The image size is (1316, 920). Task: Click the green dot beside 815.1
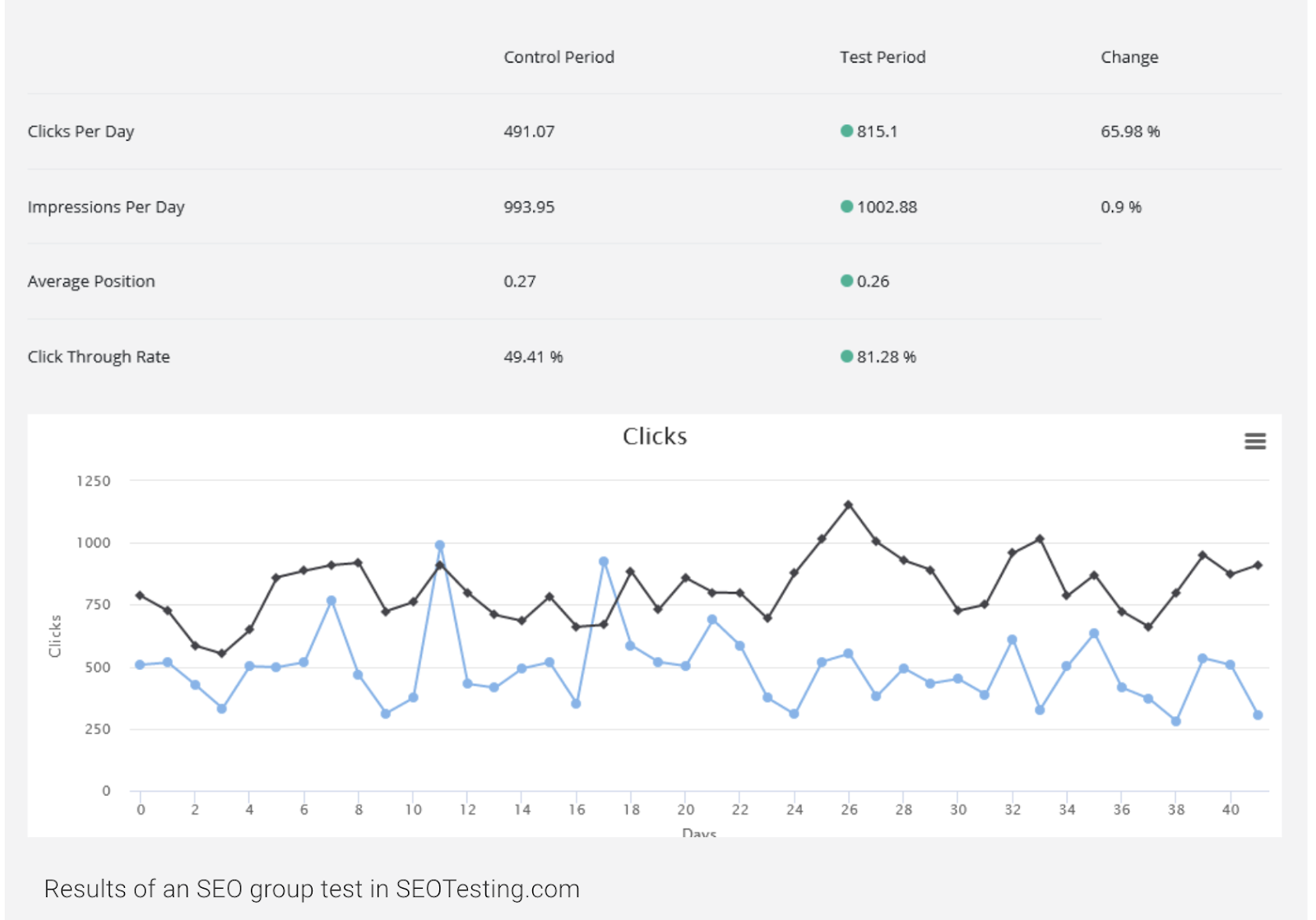click(x=846, y=131)
